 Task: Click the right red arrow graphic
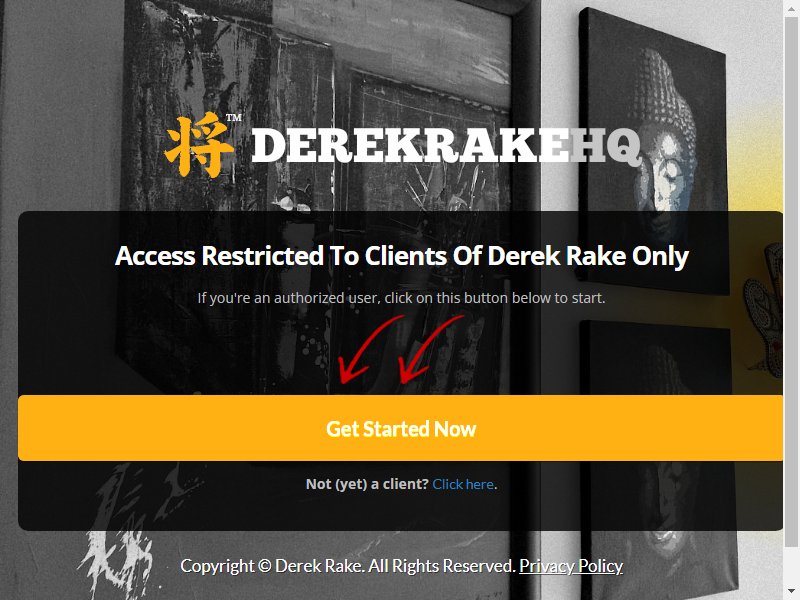(431, 349)
